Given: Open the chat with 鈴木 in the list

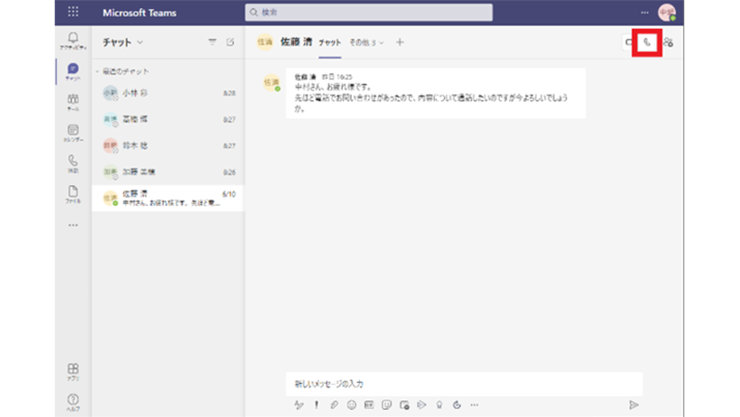Looking at the screenshot, I should click(168, 146).
